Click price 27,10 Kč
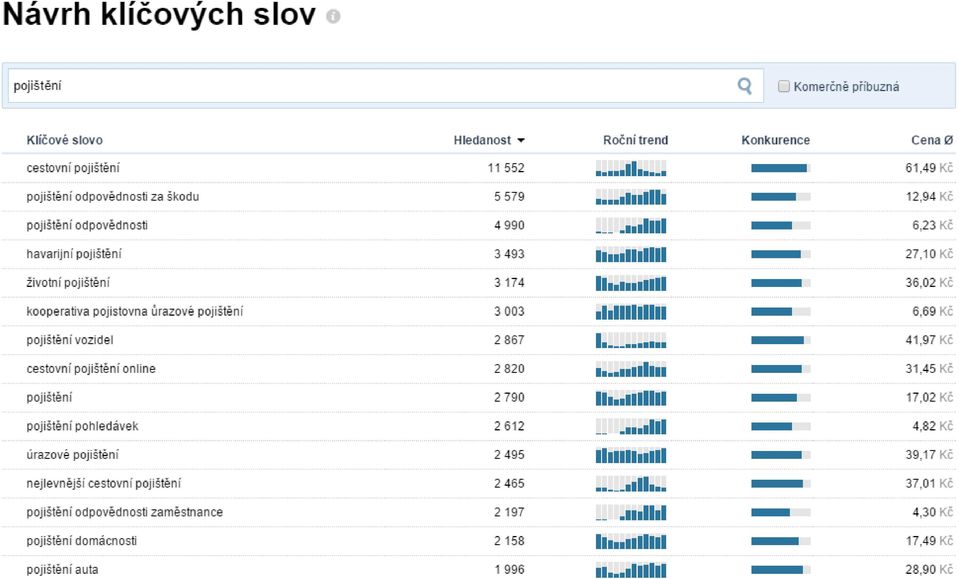The width and height of the screenshot is (959, 579). click(929, 254)
